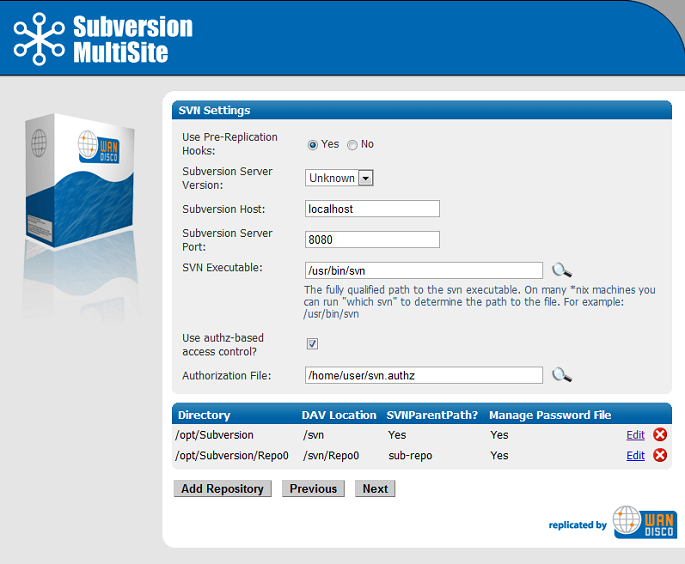Click the SVN Settings panel title

pos(214,110)
